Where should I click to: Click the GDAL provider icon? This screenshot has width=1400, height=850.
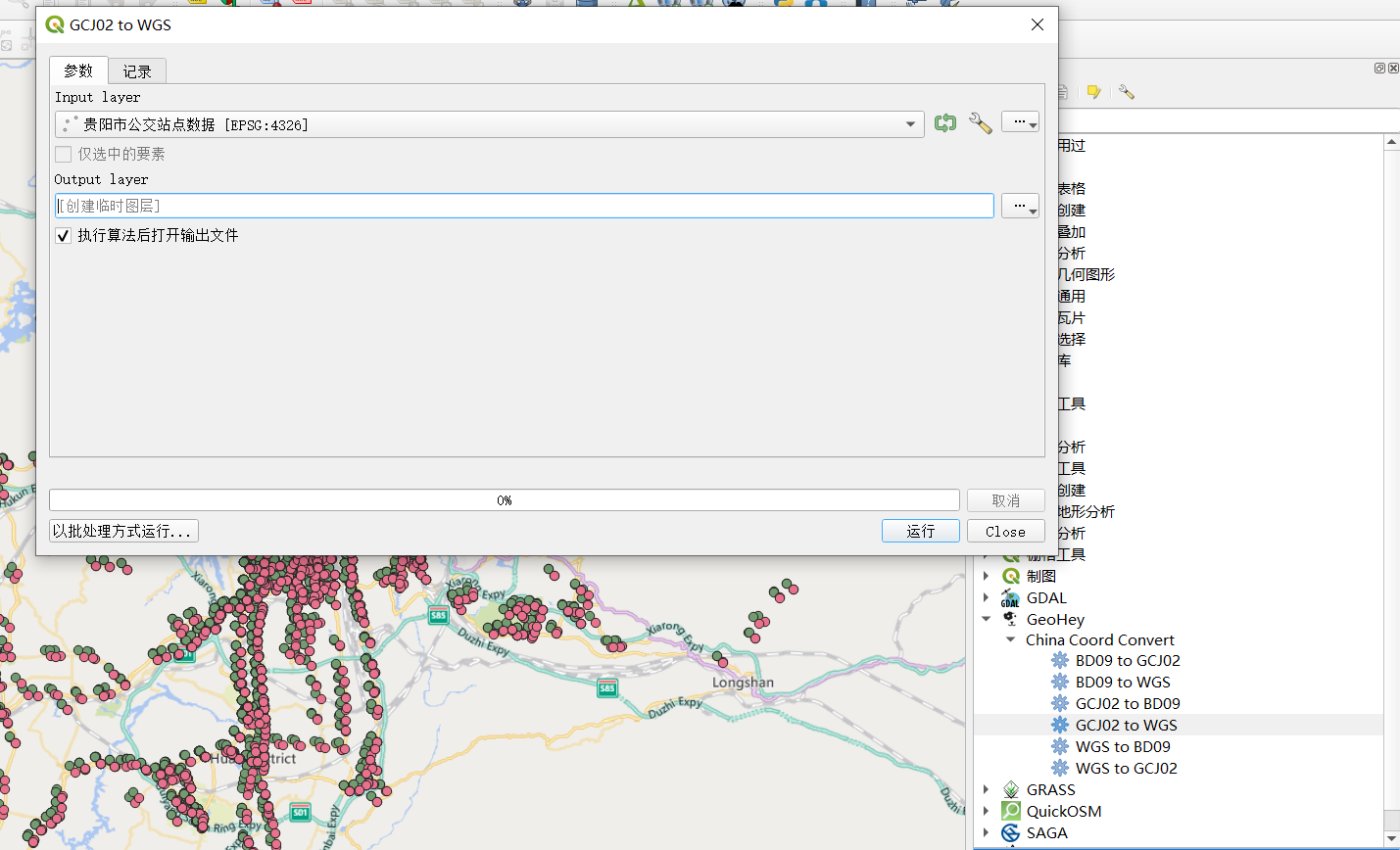[1011, 597]
